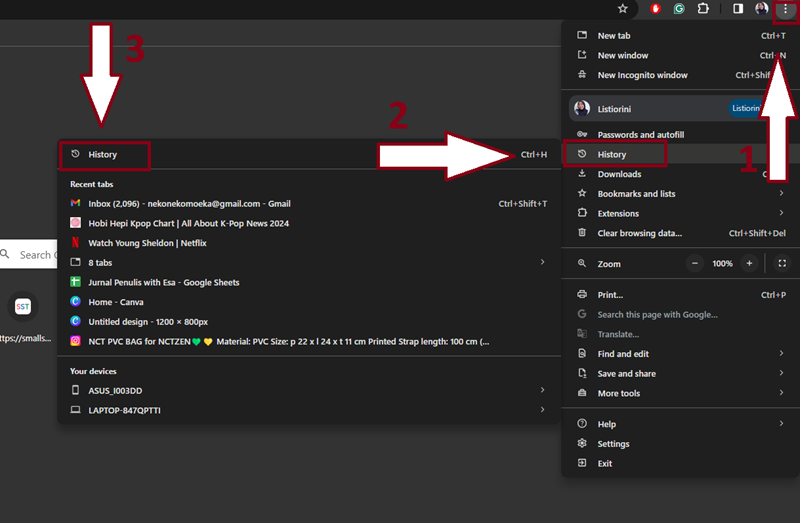Click the three-dot Chrome menu button

tap(785, 9)
